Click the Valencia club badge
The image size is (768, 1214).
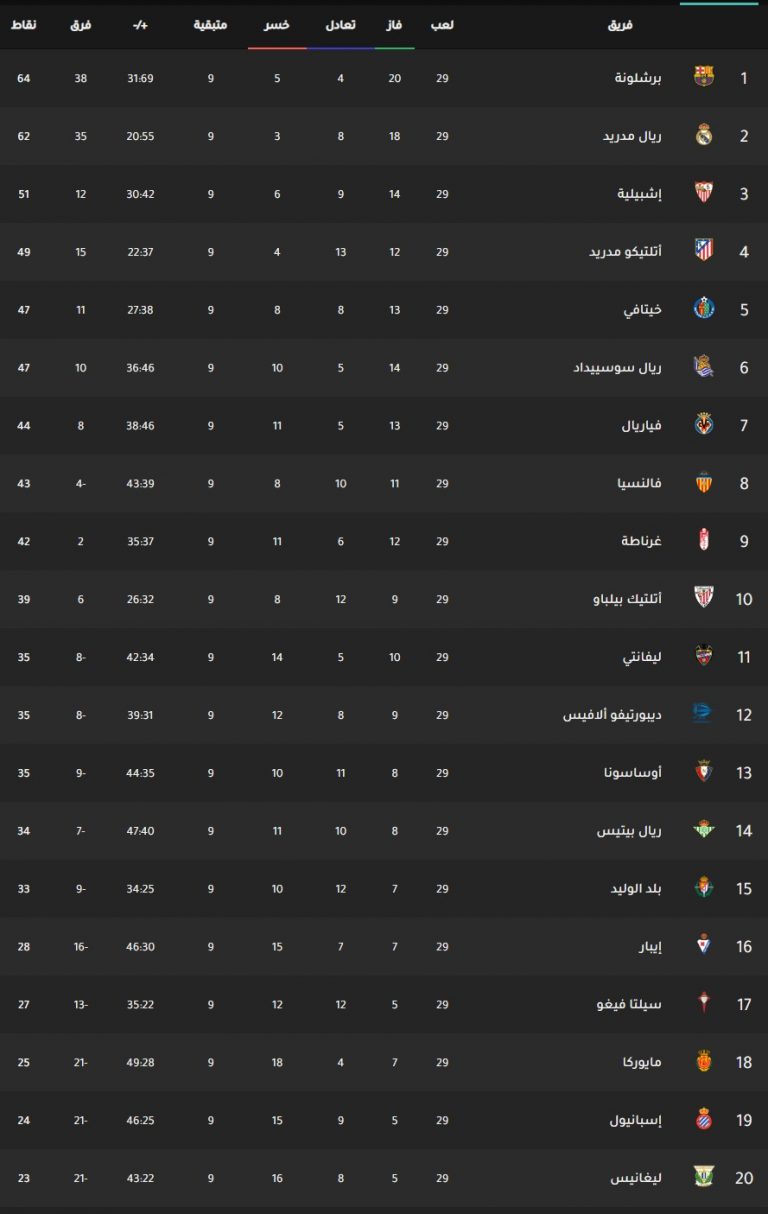pos(704,483)
